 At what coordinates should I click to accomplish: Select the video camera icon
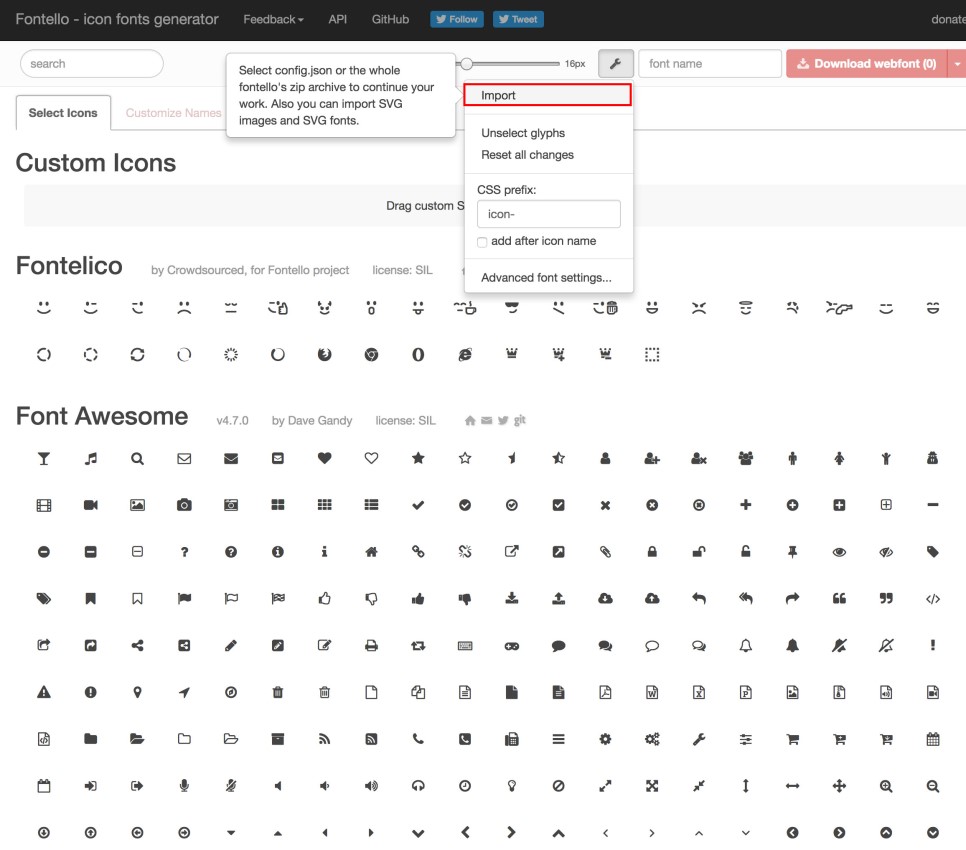[x=91, y=505]
